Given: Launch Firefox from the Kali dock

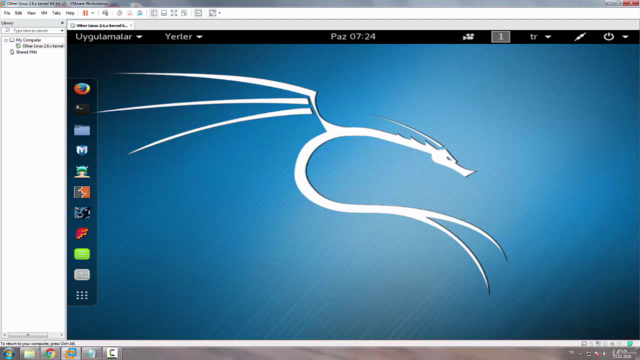Looking at the screenshot, I should click(x=82, y=89).
